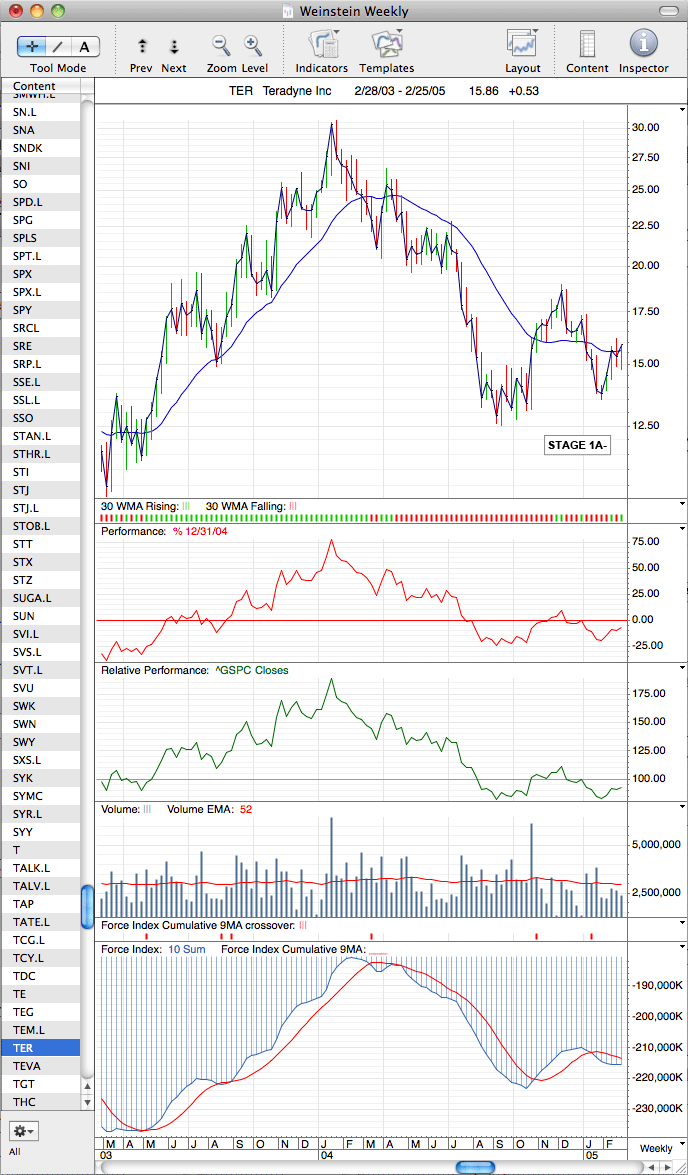
Task: Select the crosshair tool mode
Action: (31, 46)
